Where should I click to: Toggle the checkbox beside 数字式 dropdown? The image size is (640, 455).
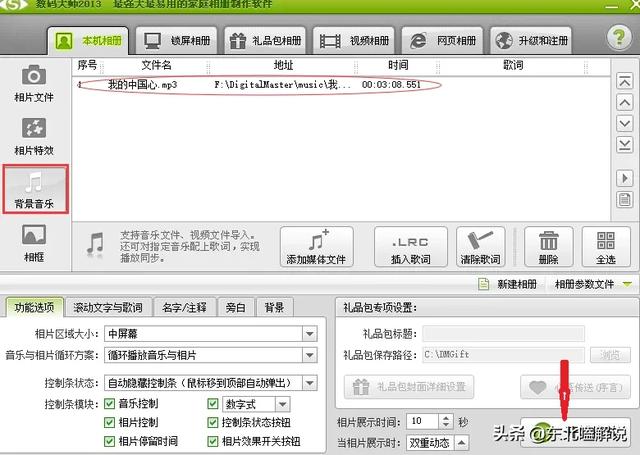click(213, 404)
